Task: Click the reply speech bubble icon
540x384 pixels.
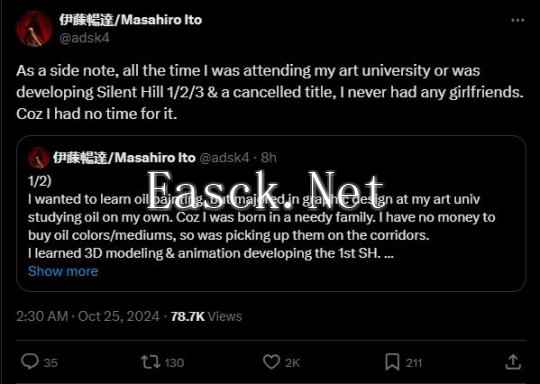Action: (30, 362)
